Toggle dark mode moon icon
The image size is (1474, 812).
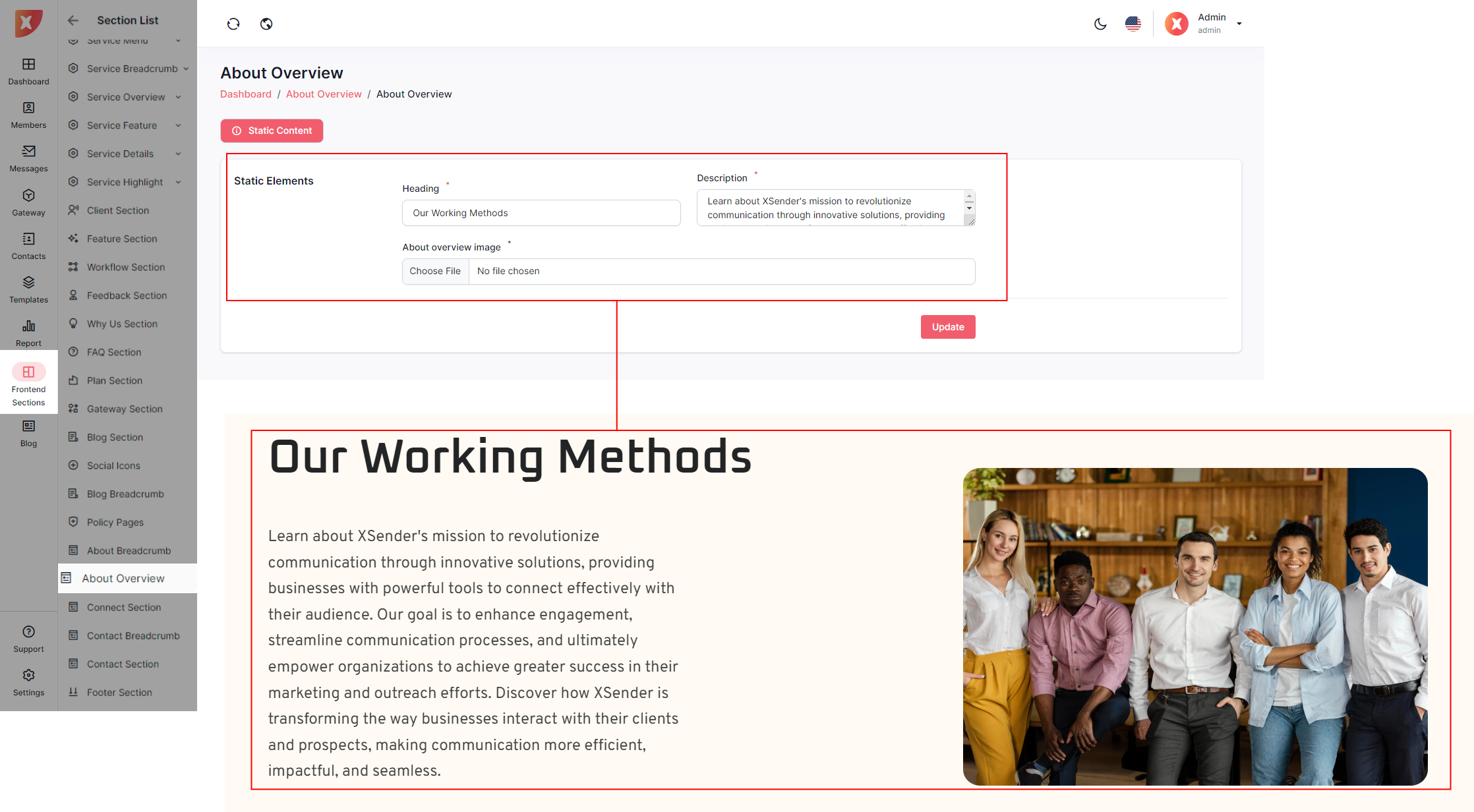click(x=1100, y=24)
